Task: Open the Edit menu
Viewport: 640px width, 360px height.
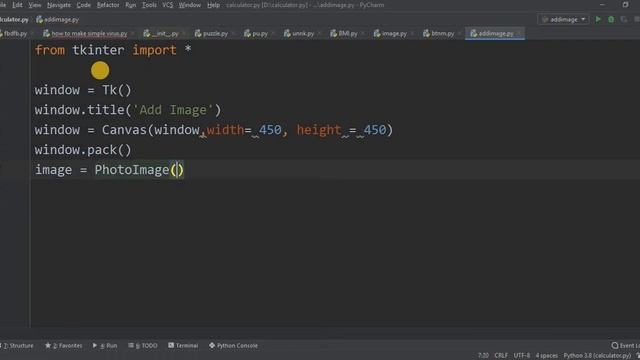Action: point(17,5)
